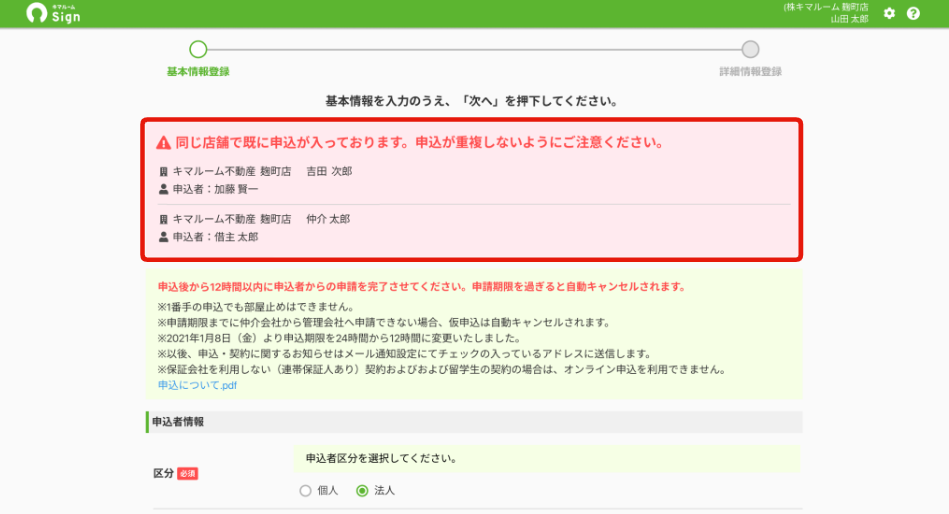Image resolution: width=949 pixels, height=514 pixels.
Task: Click note about メール通知設定 addresses
Action: pyautogui.click(x=405, y=354)
